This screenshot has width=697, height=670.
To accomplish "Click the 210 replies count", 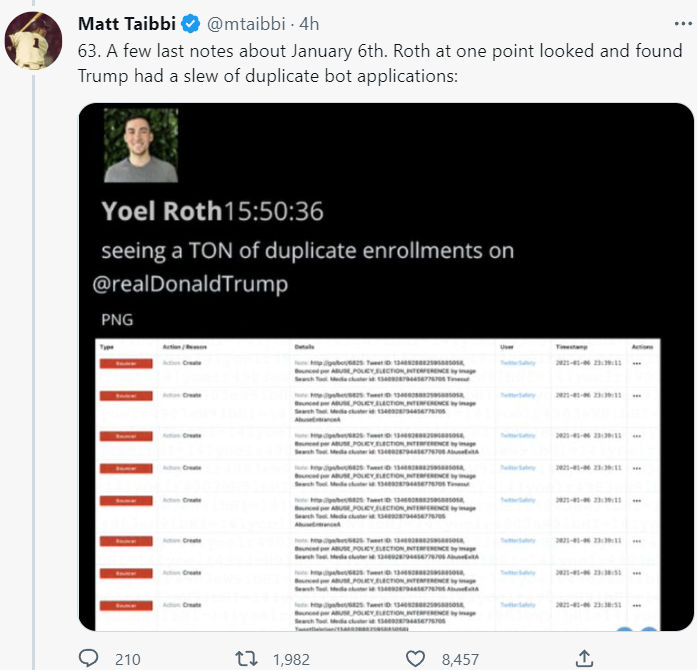I will (x=127, y=659).
